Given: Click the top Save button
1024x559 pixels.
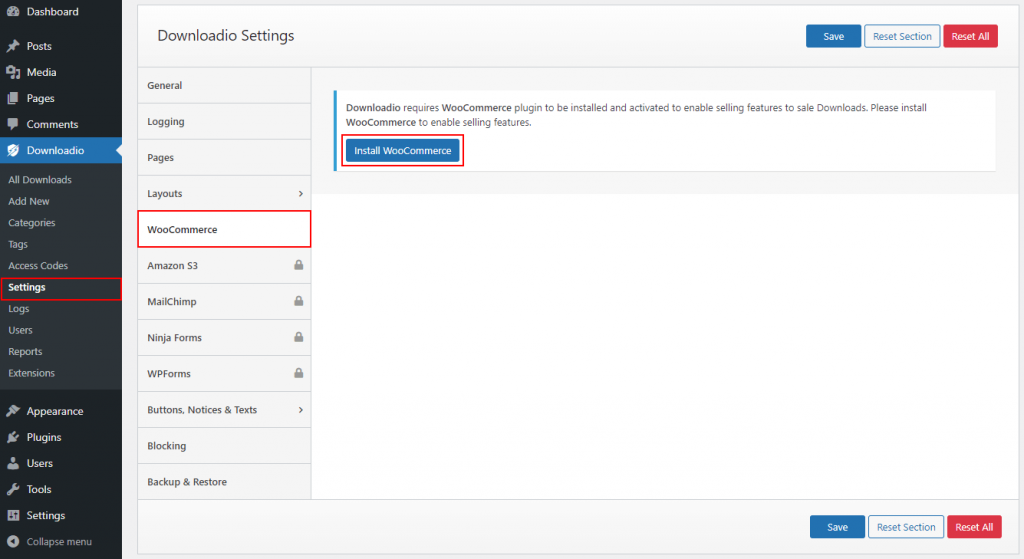Looking at the screenshot, I should point(833,37).
